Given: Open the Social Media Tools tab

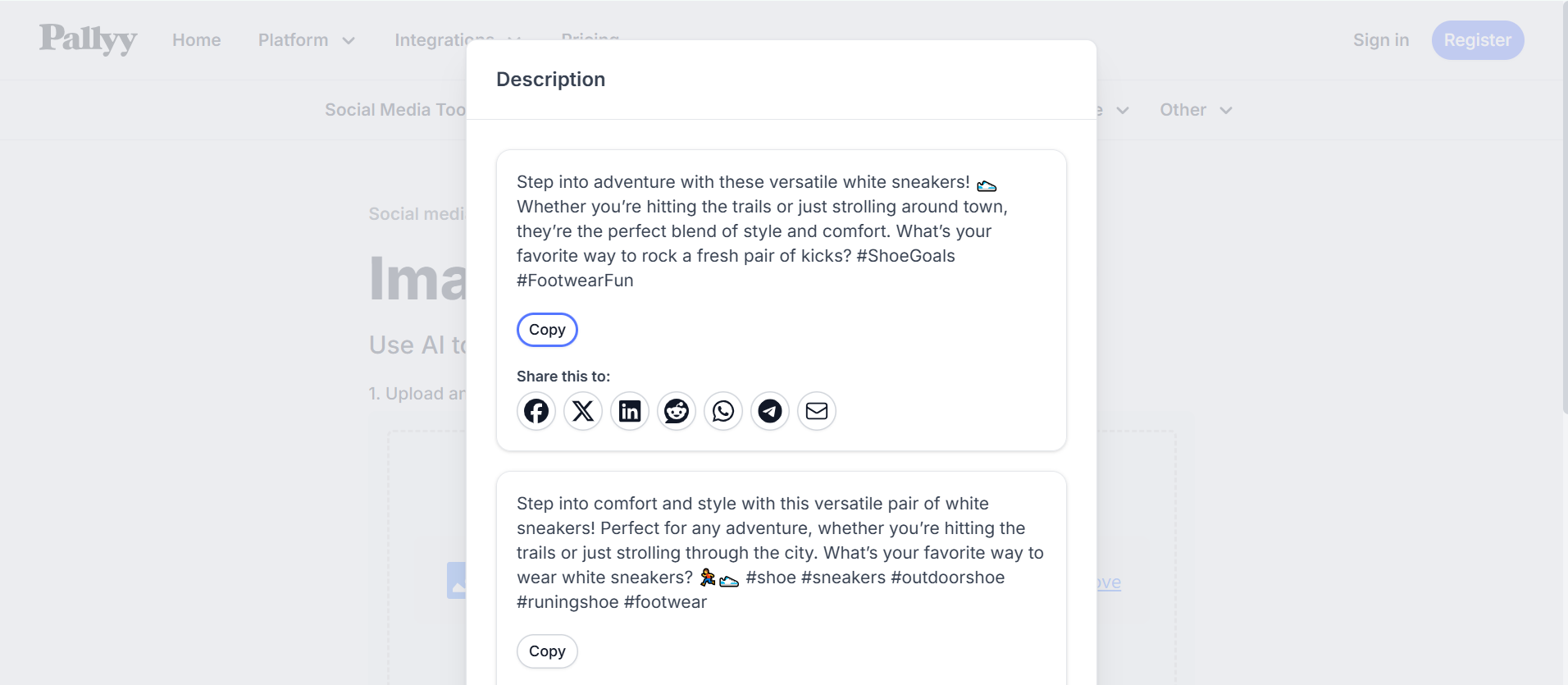Looking at the screenshot, I should pyautogui.click(x=394, y=110).
